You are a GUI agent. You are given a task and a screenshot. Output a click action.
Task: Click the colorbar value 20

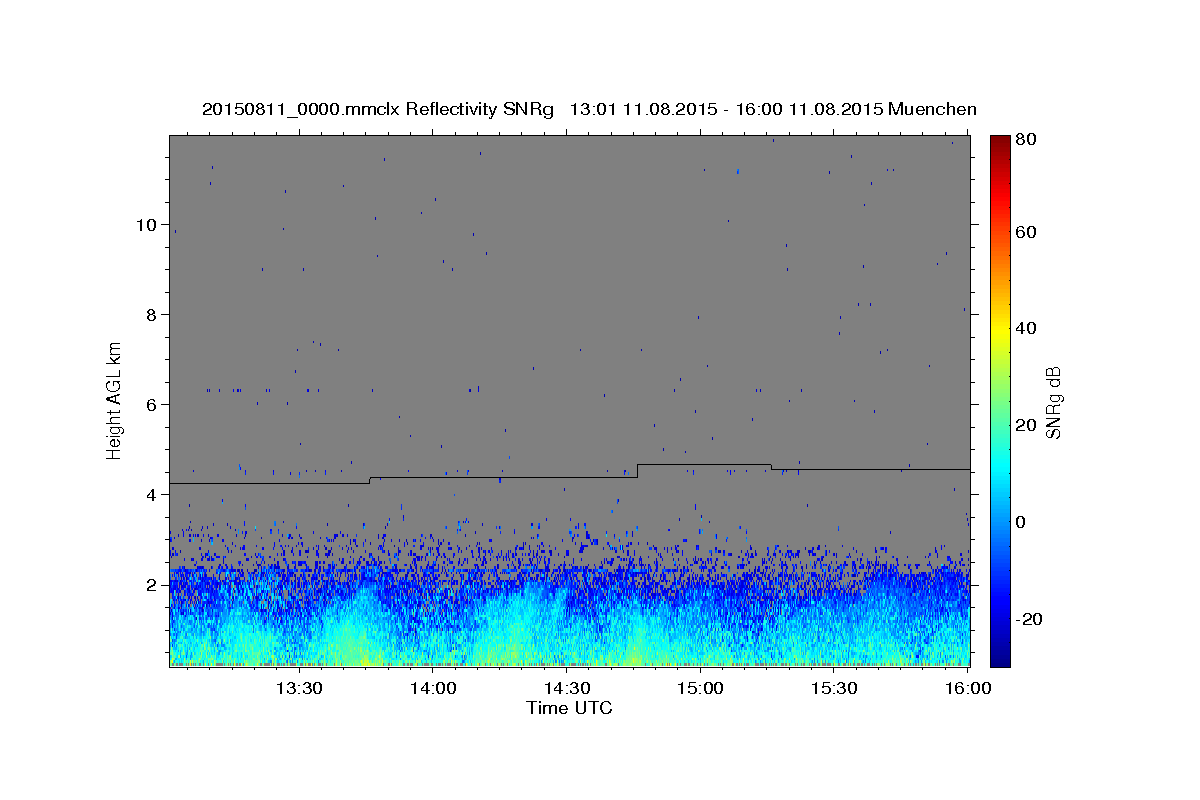click(x=1027, y=426)
